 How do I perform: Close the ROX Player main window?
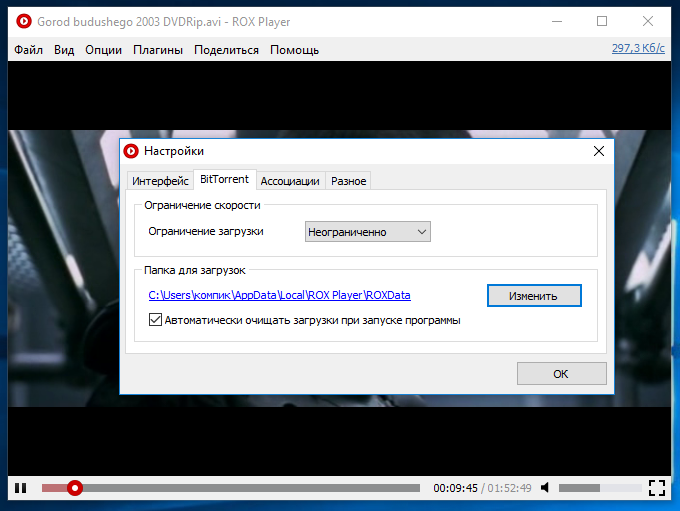tap(648, 21)
